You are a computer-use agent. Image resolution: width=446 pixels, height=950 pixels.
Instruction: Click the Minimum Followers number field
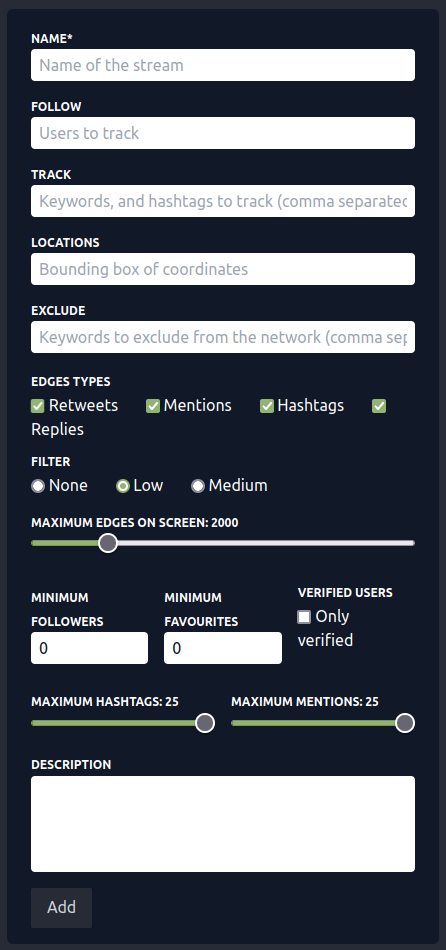[x=90, y=648]
